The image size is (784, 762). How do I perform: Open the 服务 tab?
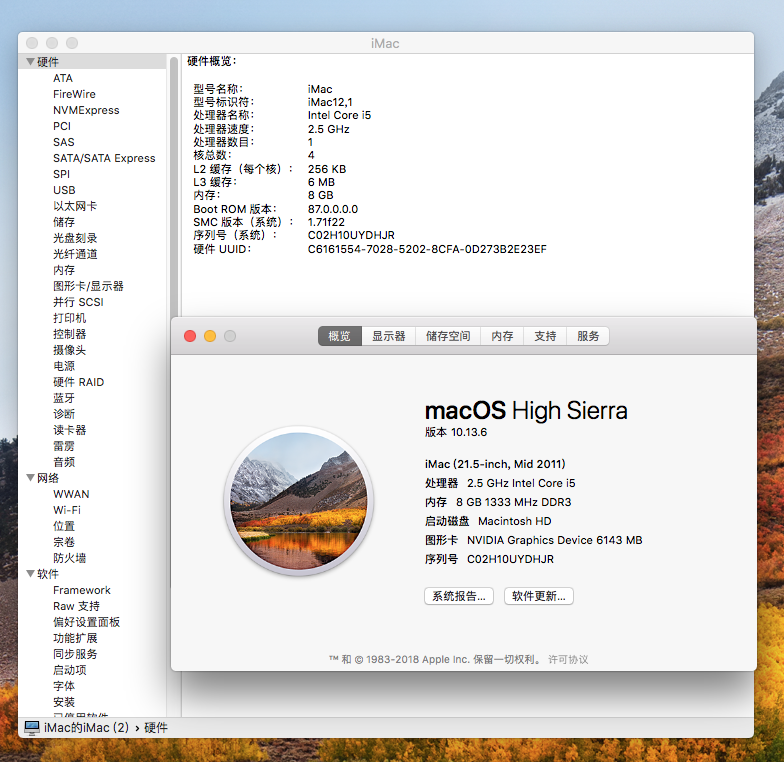588,336
